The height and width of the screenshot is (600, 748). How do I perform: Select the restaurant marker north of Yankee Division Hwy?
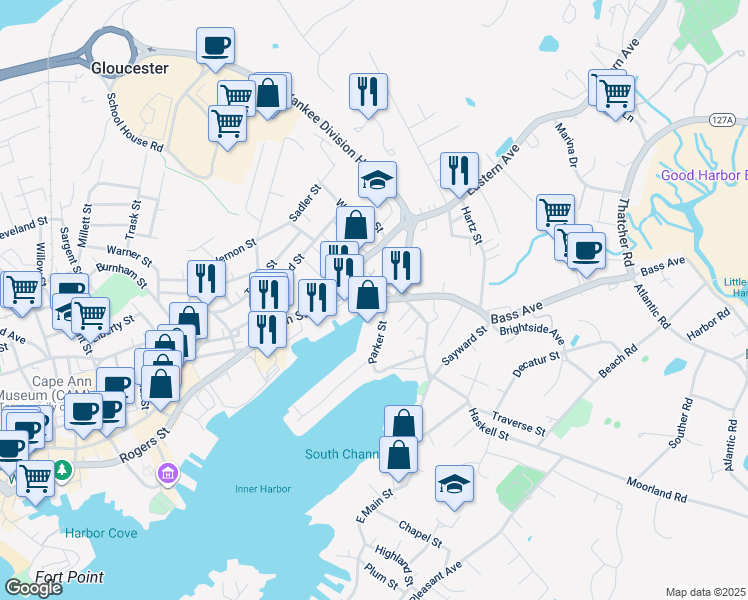coord(368,92)
